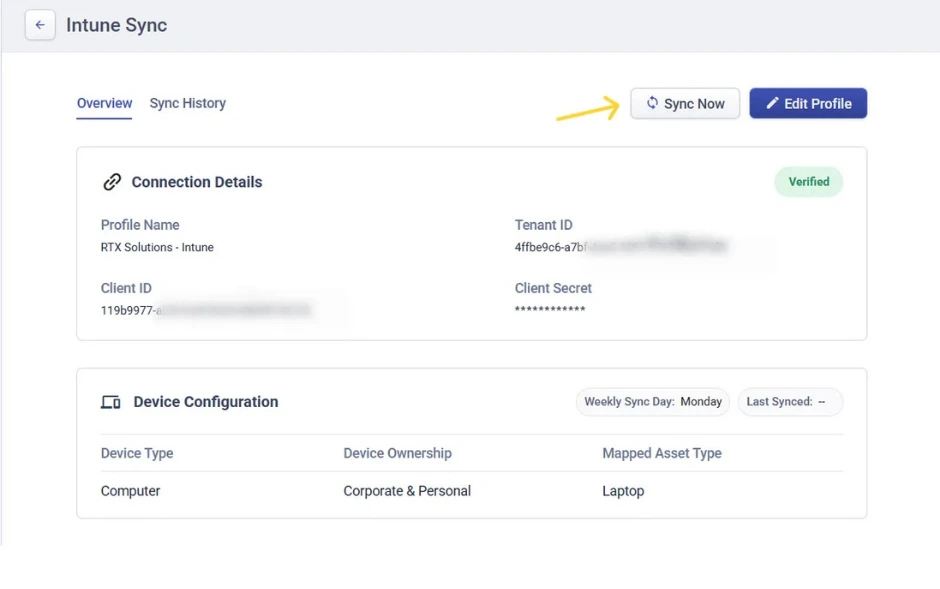Select the RTX Solutions - Intune profile name
The width and height of the screenshot is (940, 589).
tap(157, 247)
